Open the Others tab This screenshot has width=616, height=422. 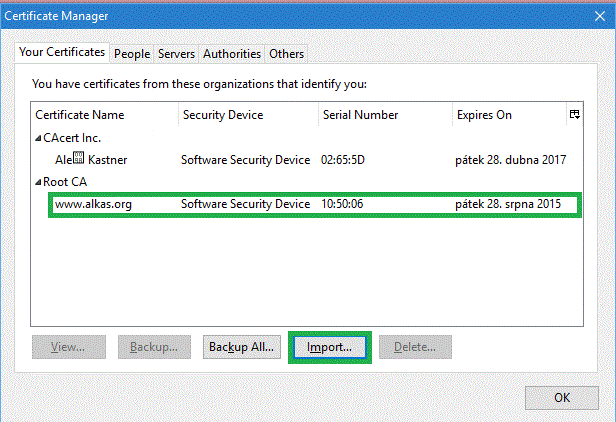tap(286, 54)
